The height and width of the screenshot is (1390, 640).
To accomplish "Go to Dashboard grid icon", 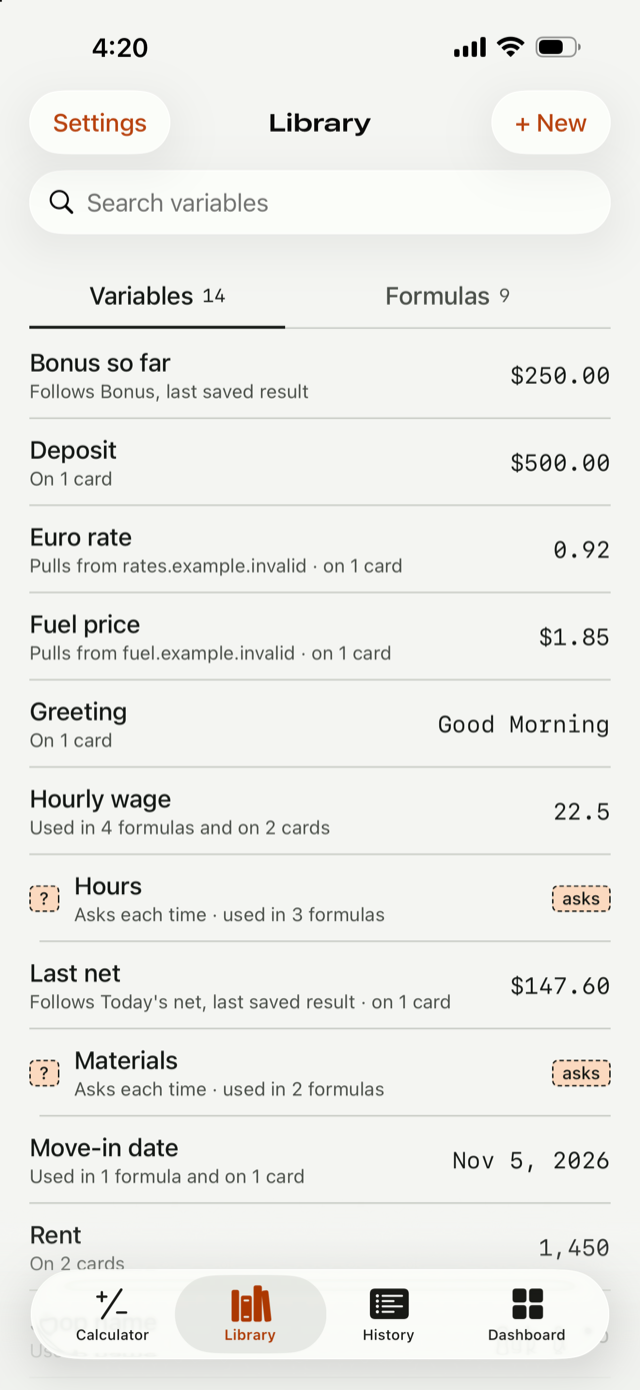I will [527, 1304].
